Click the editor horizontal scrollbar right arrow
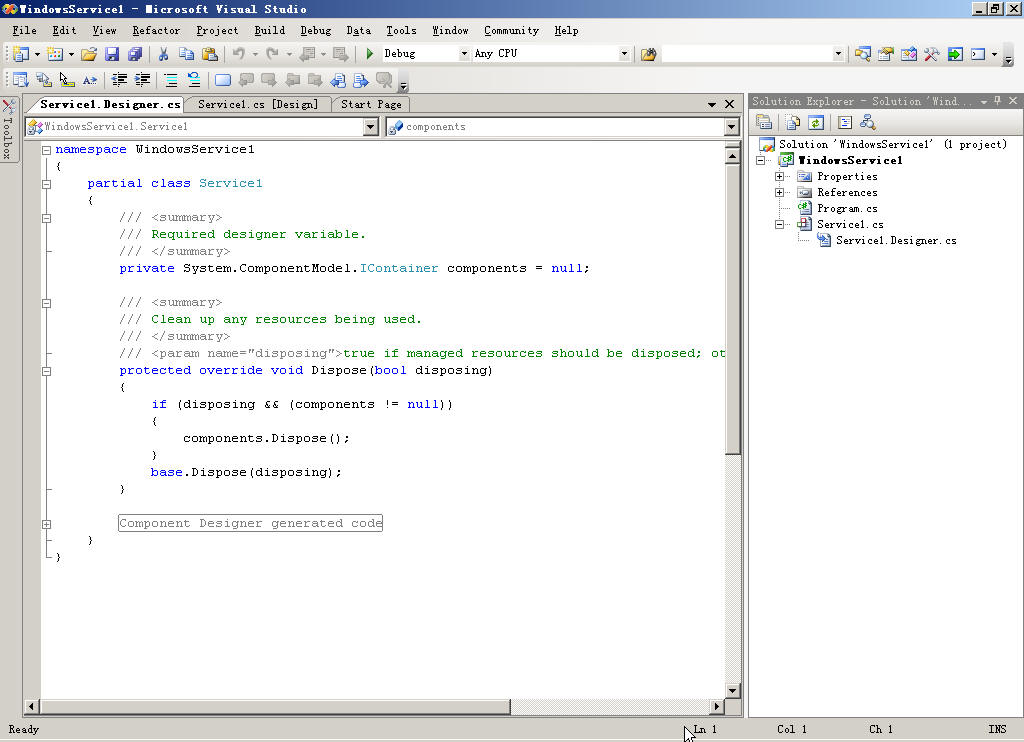The image size is (1024, 742). (x=717, y=706)
